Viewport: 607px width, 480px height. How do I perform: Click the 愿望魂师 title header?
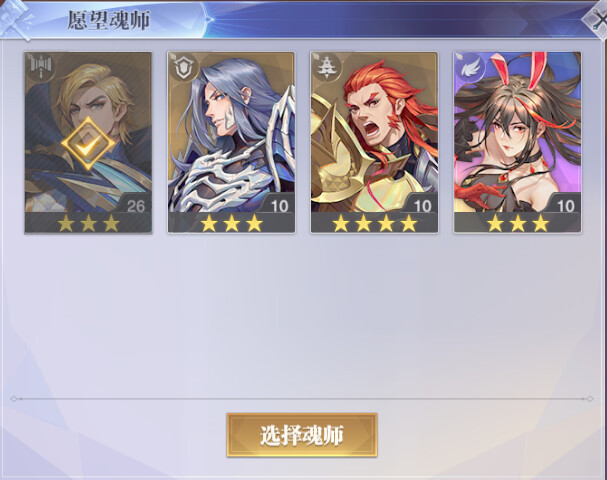tap(108, 20)
